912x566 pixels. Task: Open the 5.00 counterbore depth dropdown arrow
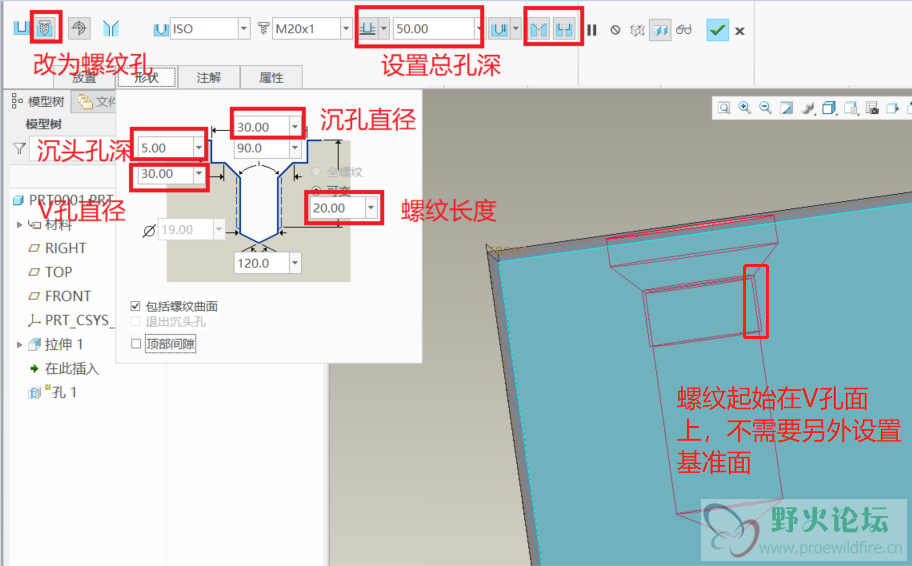coord(199,148)
